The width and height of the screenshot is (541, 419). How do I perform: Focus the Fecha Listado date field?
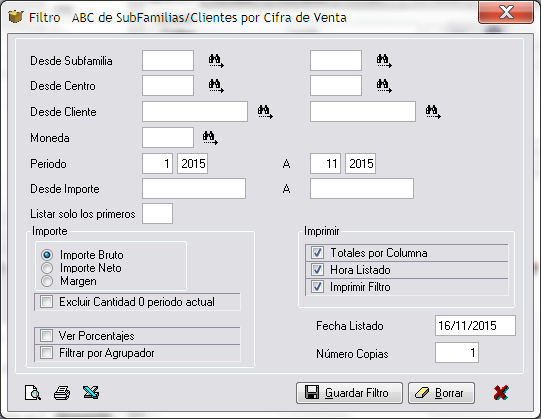pos(475,325)
